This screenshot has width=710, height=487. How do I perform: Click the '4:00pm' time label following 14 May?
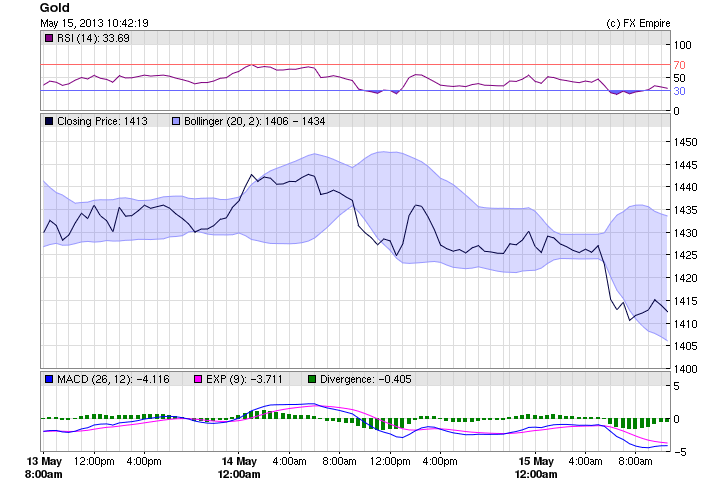tap(440, 461)
